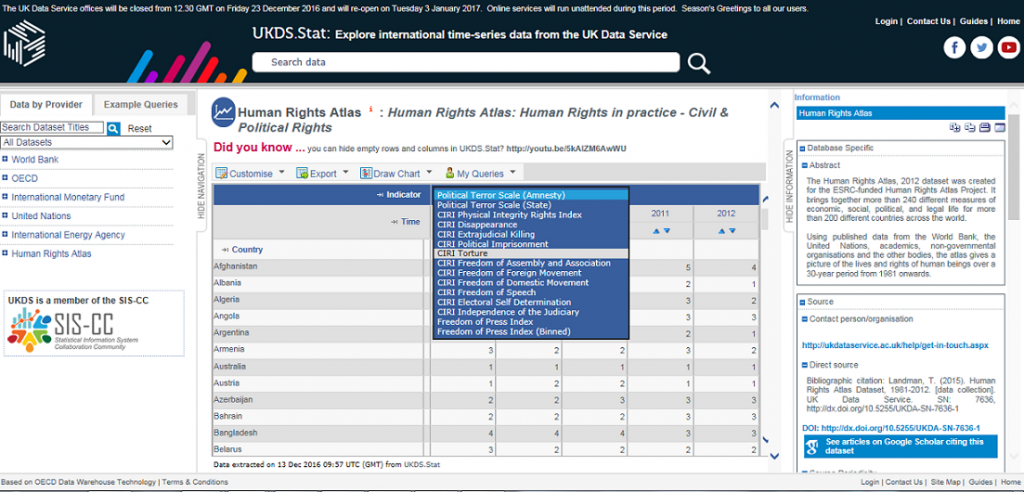Open the Facebook page icon
This screenshot has width=1024, height=492.
pos(954,48)
